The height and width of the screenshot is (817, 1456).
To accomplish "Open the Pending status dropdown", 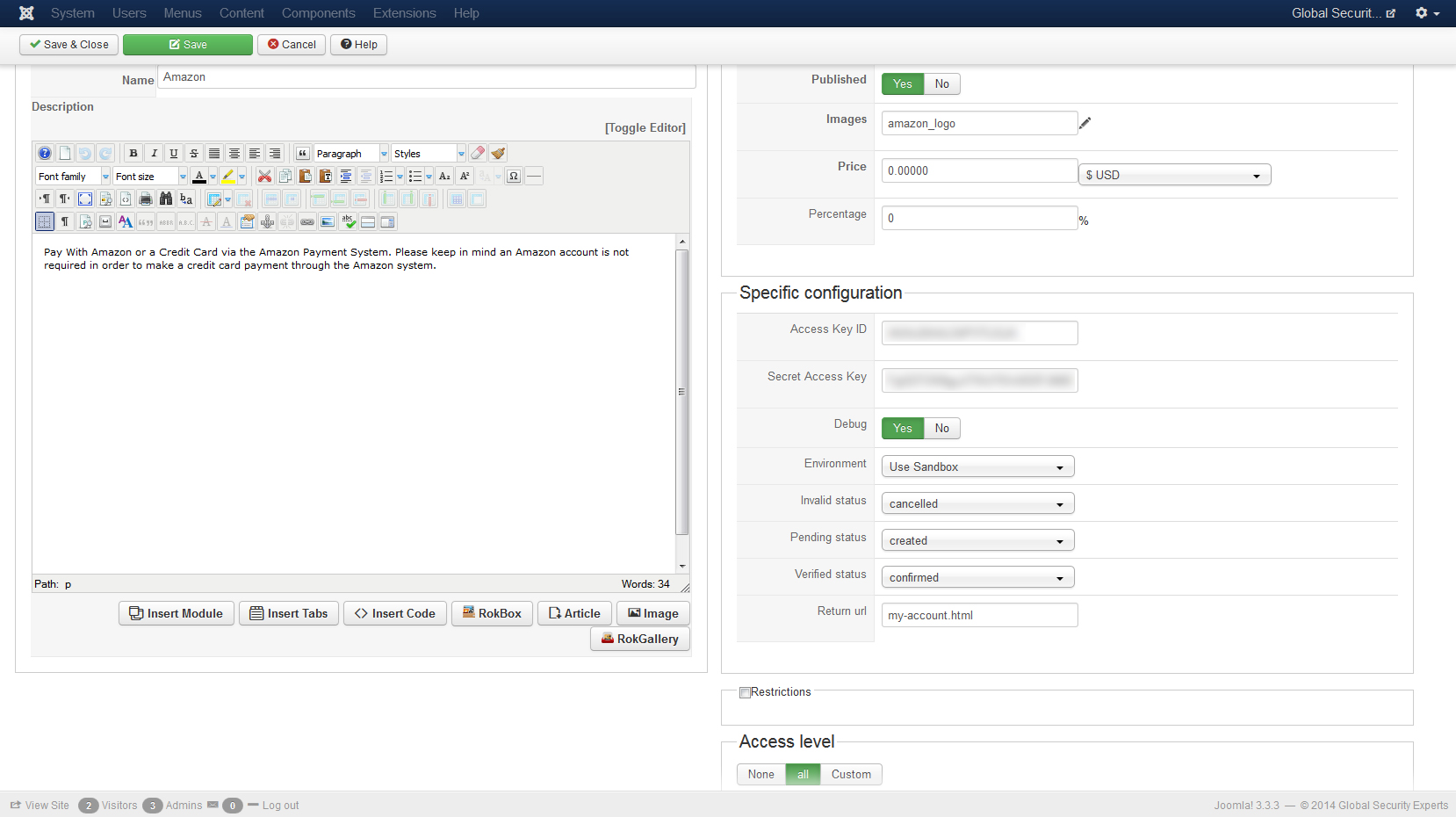I will (x=978, y=540).
